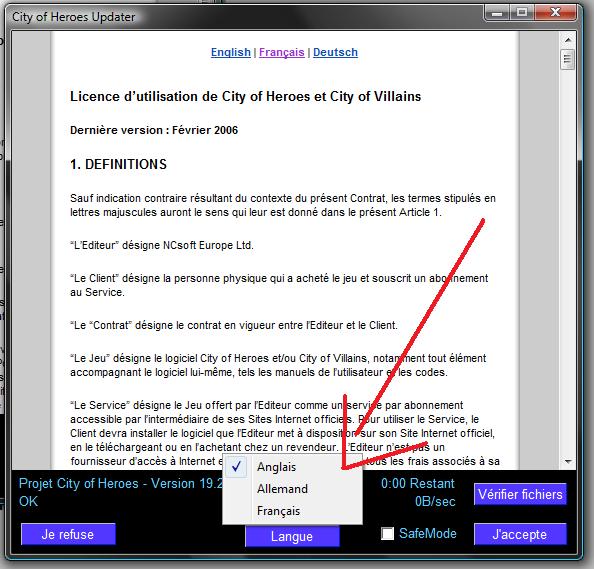Viewport: 594px width, 569px height.
Task: Minimize the City of Heroes Updater window
Action: (x=497, y=13)
